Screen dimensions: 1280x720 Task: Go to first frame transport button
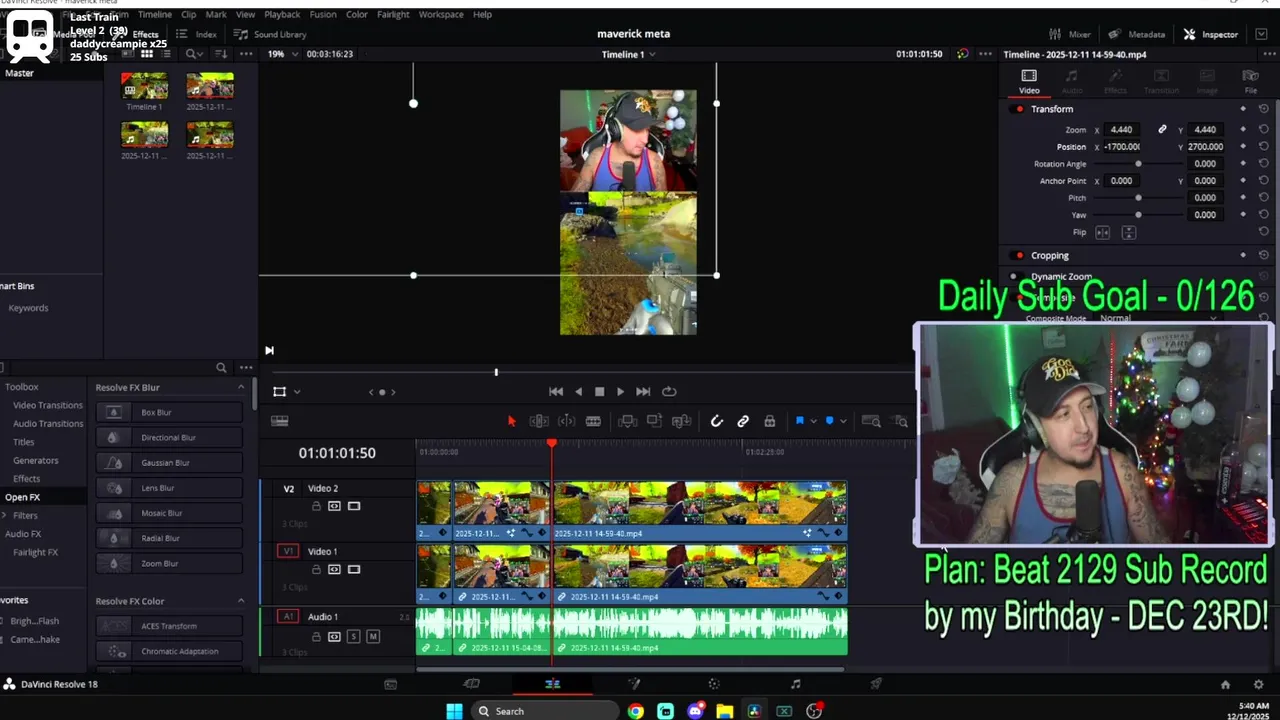(556, 392)
